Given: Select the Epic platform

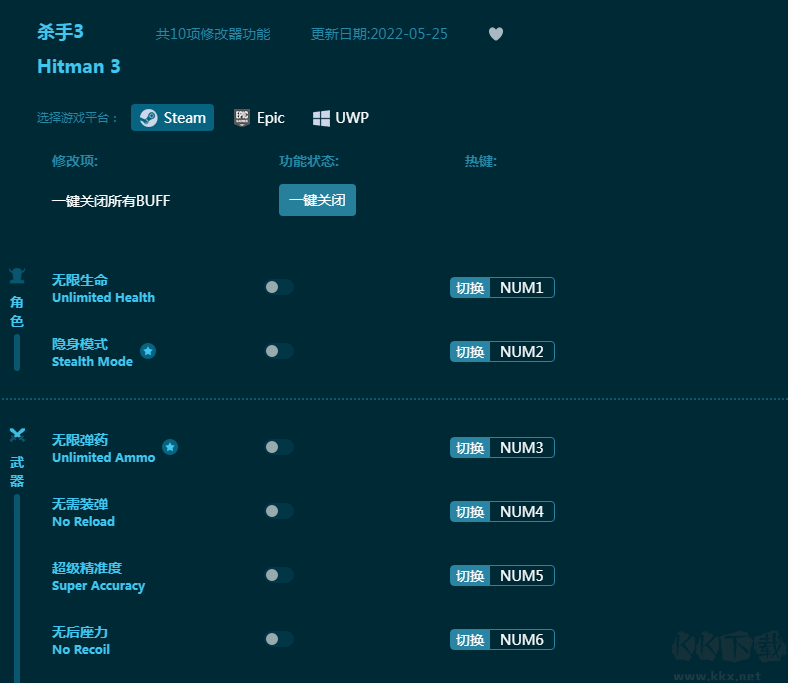Looking at the screenshot, I should point(259,118).
